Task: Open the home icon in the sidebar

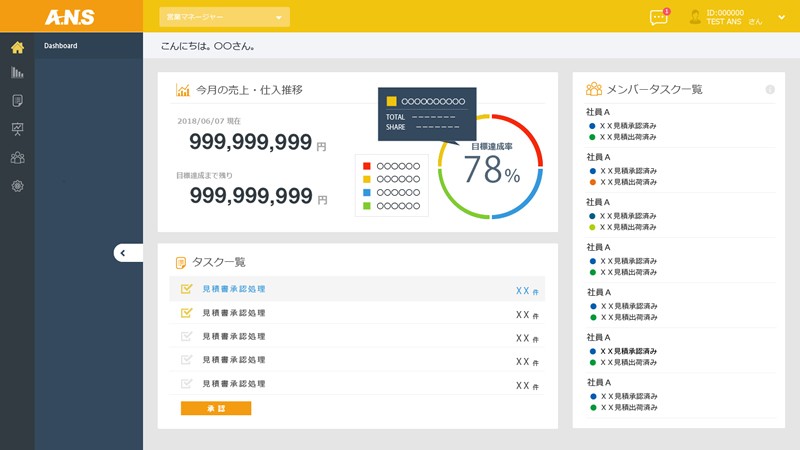Action: coord(17,47)
